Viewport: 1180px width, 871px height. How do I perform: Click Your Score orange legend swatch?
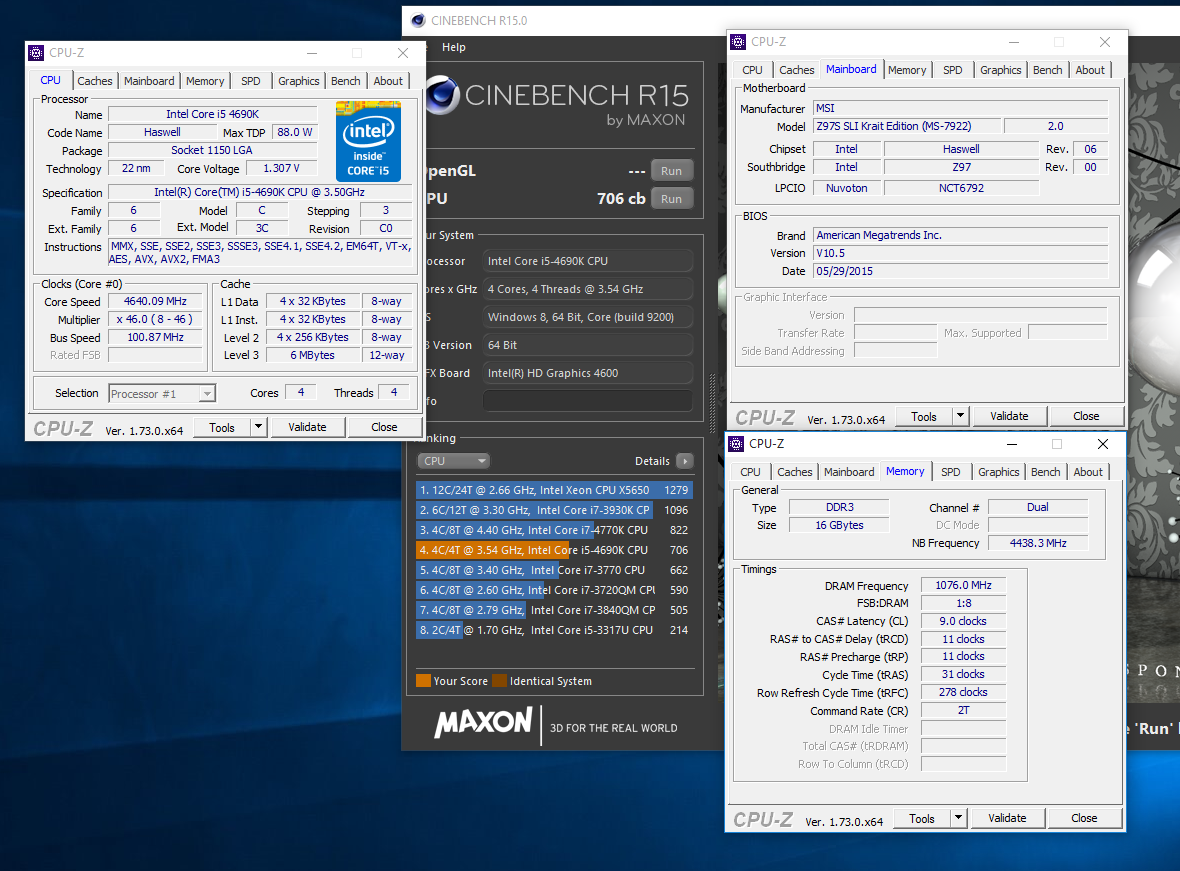tap(423, 681)
